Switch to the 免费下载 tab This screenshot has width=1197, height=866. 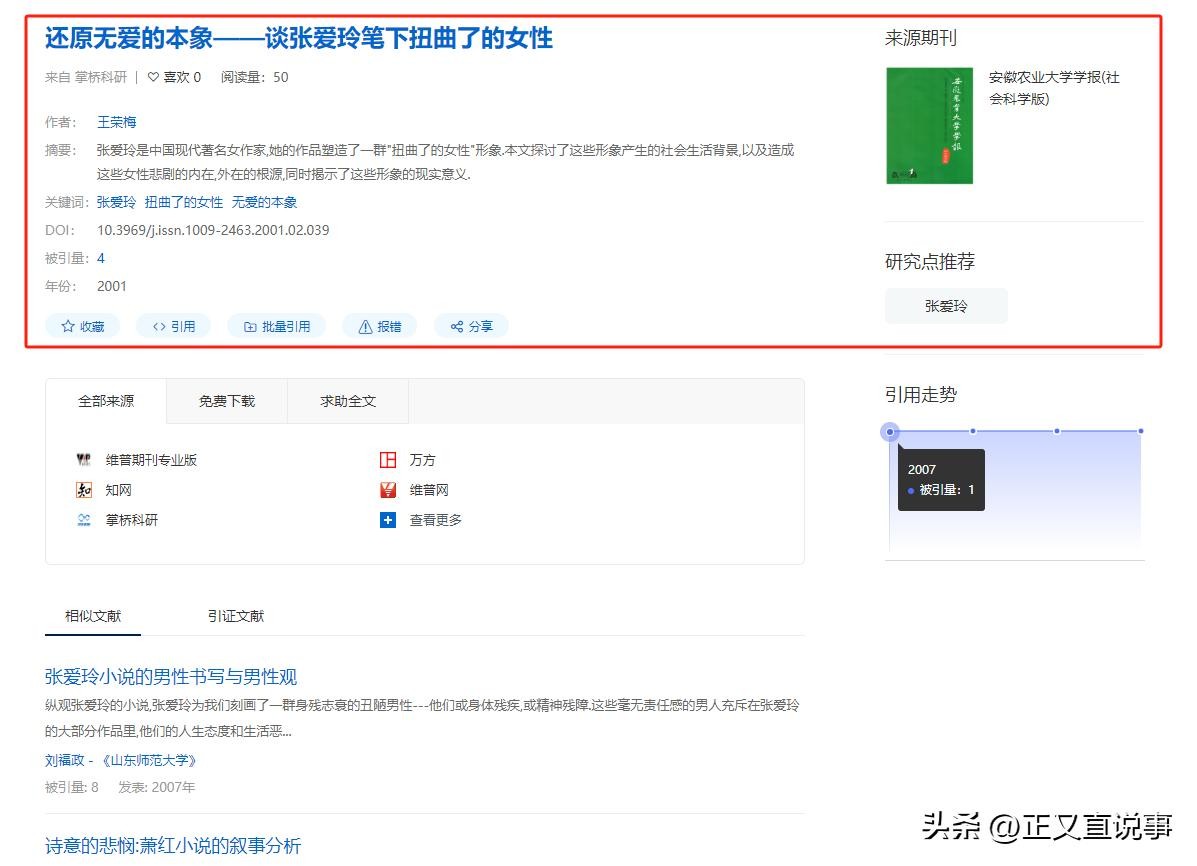tap(227, 401)
